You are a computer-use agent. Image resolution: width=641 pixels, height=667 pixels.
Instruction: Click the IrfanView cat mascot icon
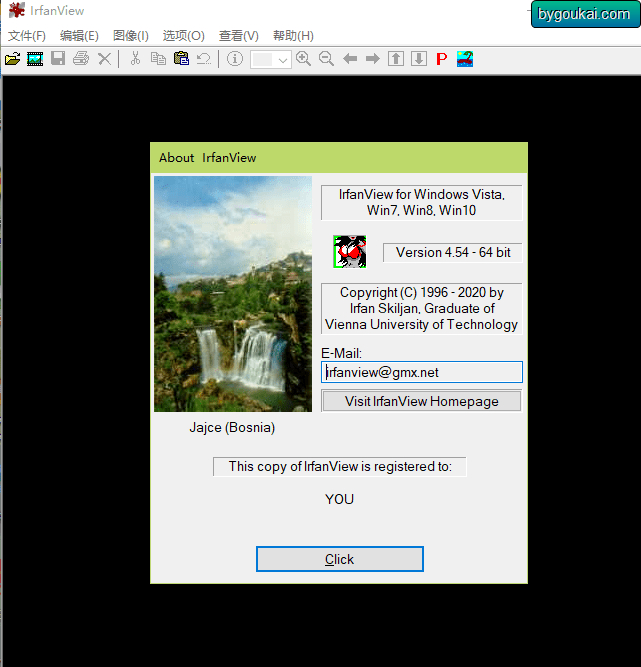tap(350, 251)
